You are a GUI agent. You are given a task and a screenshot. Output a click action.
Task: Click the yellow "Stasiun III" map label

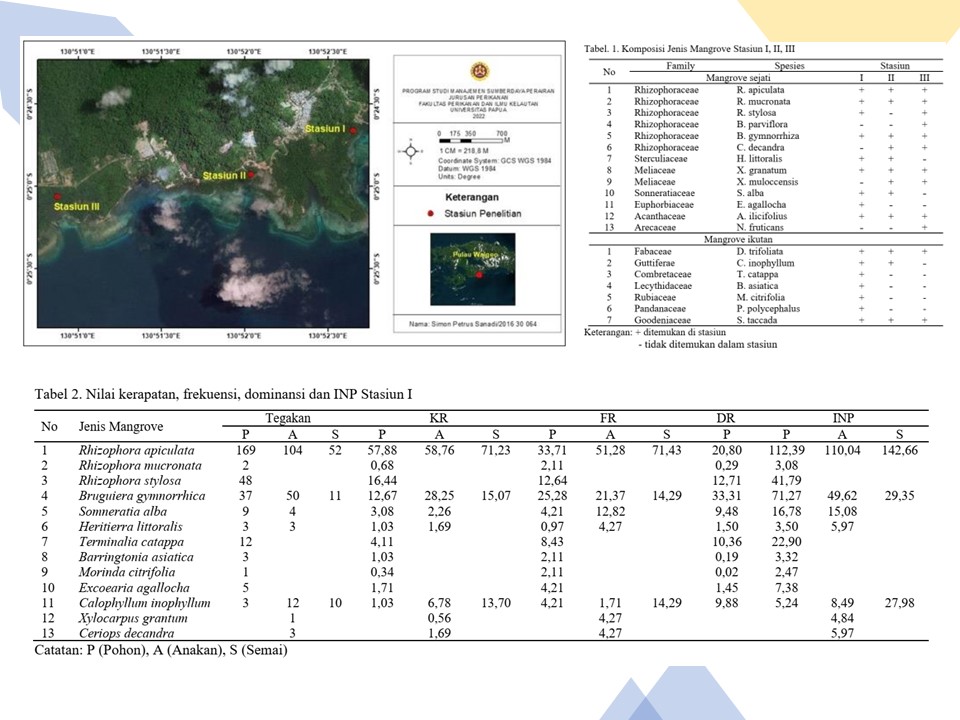tap(77, 207)
